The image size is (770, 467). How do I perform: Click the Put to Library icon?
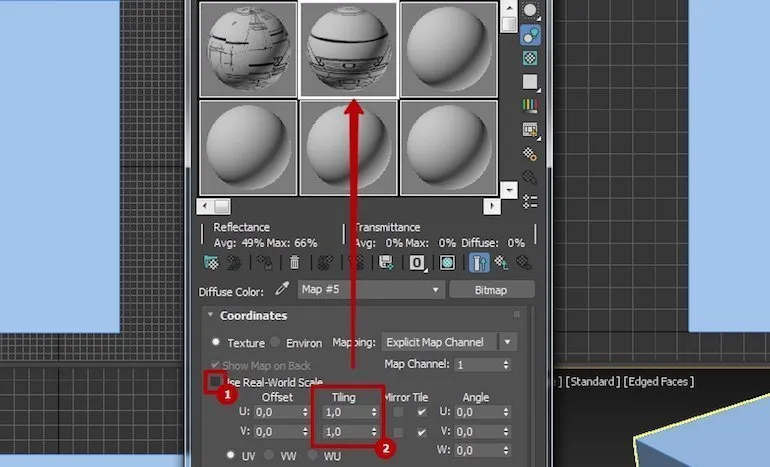click(385, 263)
